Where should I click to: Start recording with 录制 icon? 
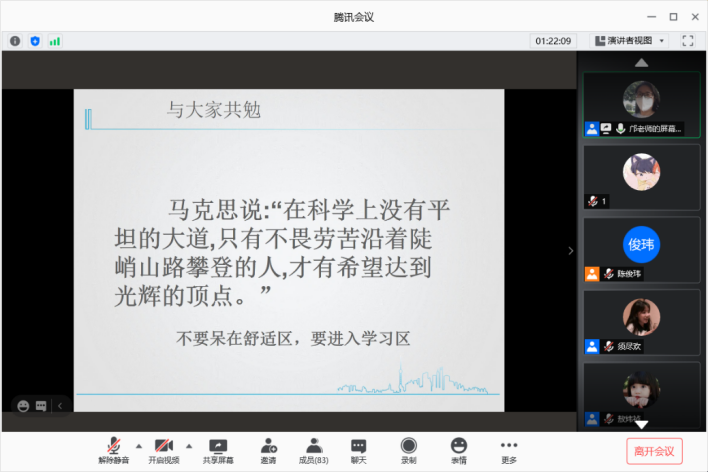point(408,450)
